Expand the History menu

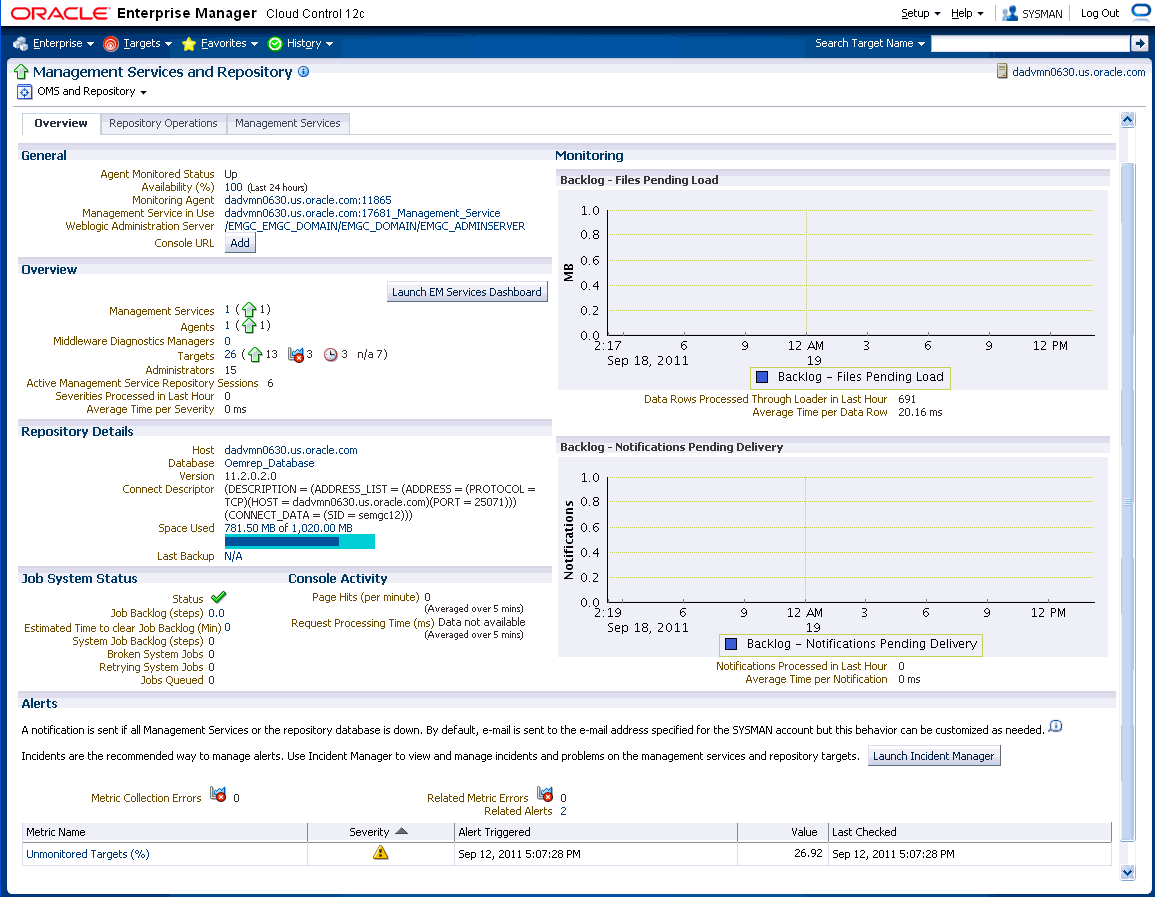point(309,43)
